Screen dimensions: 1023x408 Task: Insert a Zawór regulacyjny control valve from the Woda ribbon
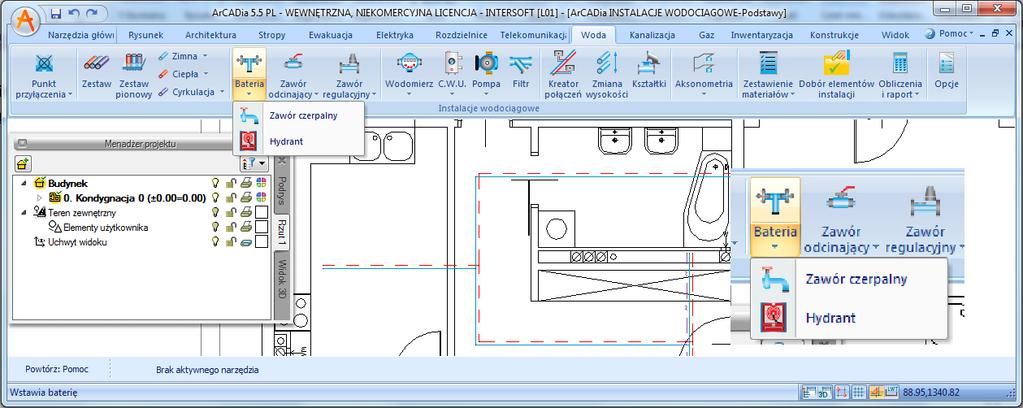(x=350, y=75)
